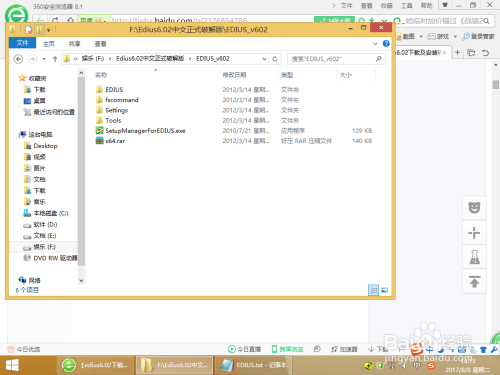Viewport: 500px width, 375px height.
Task: Select the Tools folder
Action: pos(113,120)
